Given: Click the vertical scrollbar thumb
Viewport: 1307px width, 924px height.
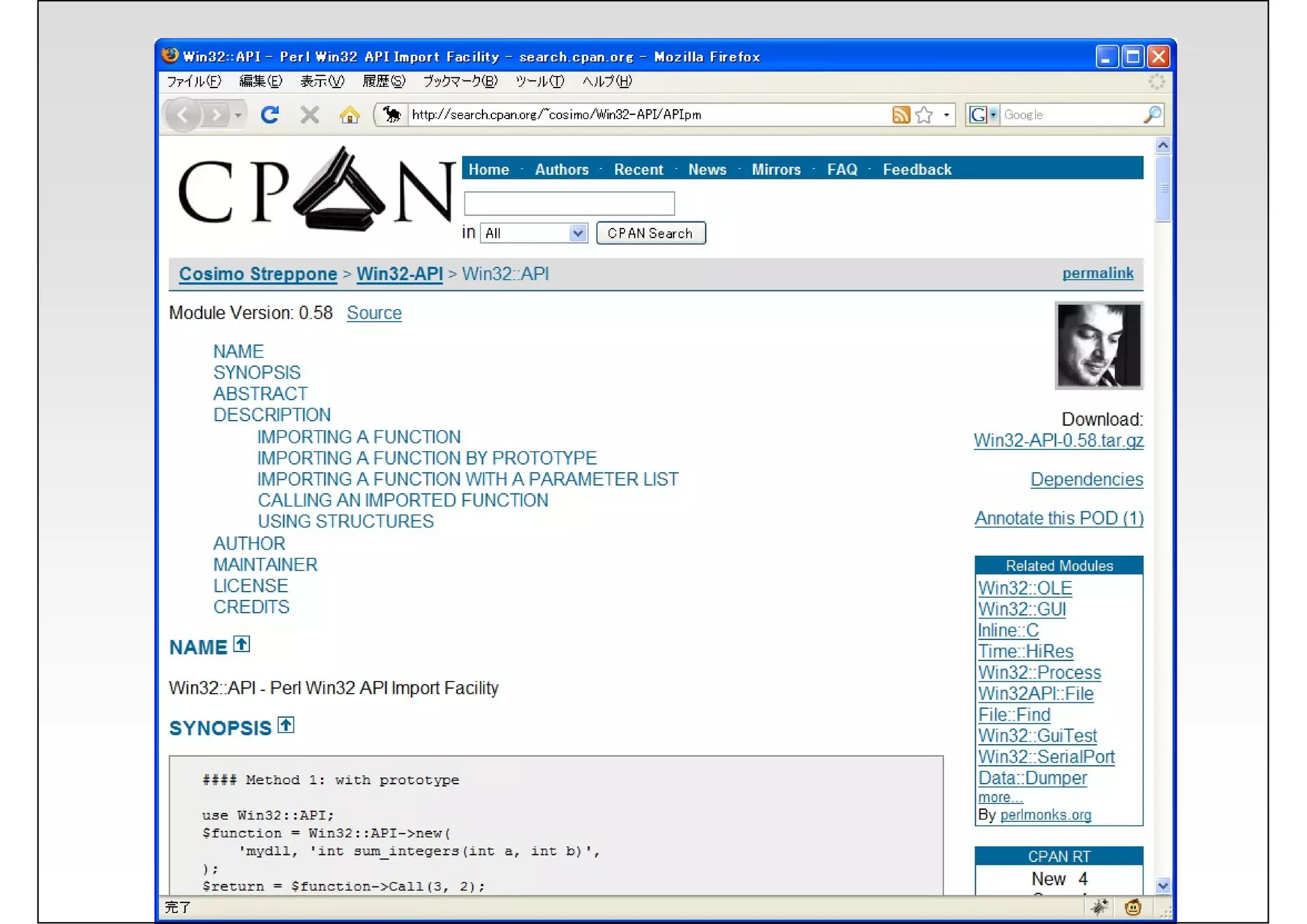Looking at the screenshot, I should point(1163,188).
